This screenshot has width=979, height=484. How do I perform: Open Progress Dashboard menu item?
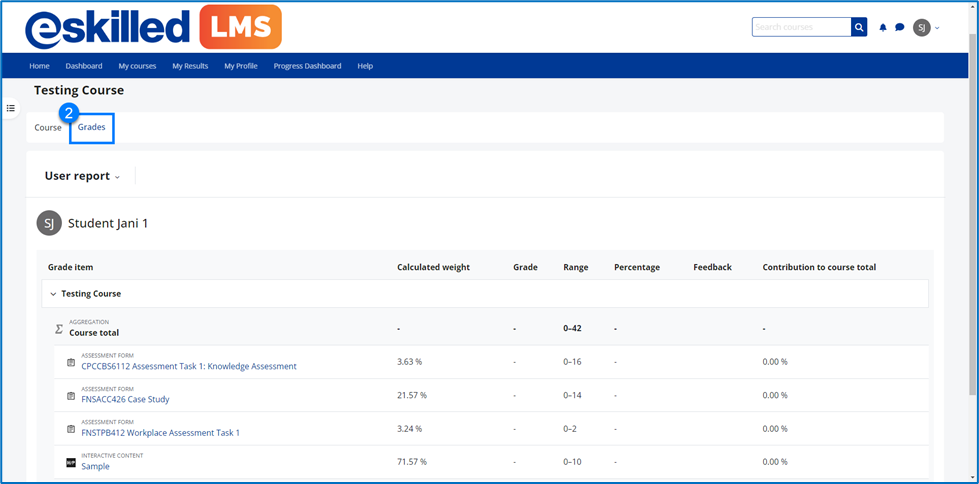pos(307,66)
